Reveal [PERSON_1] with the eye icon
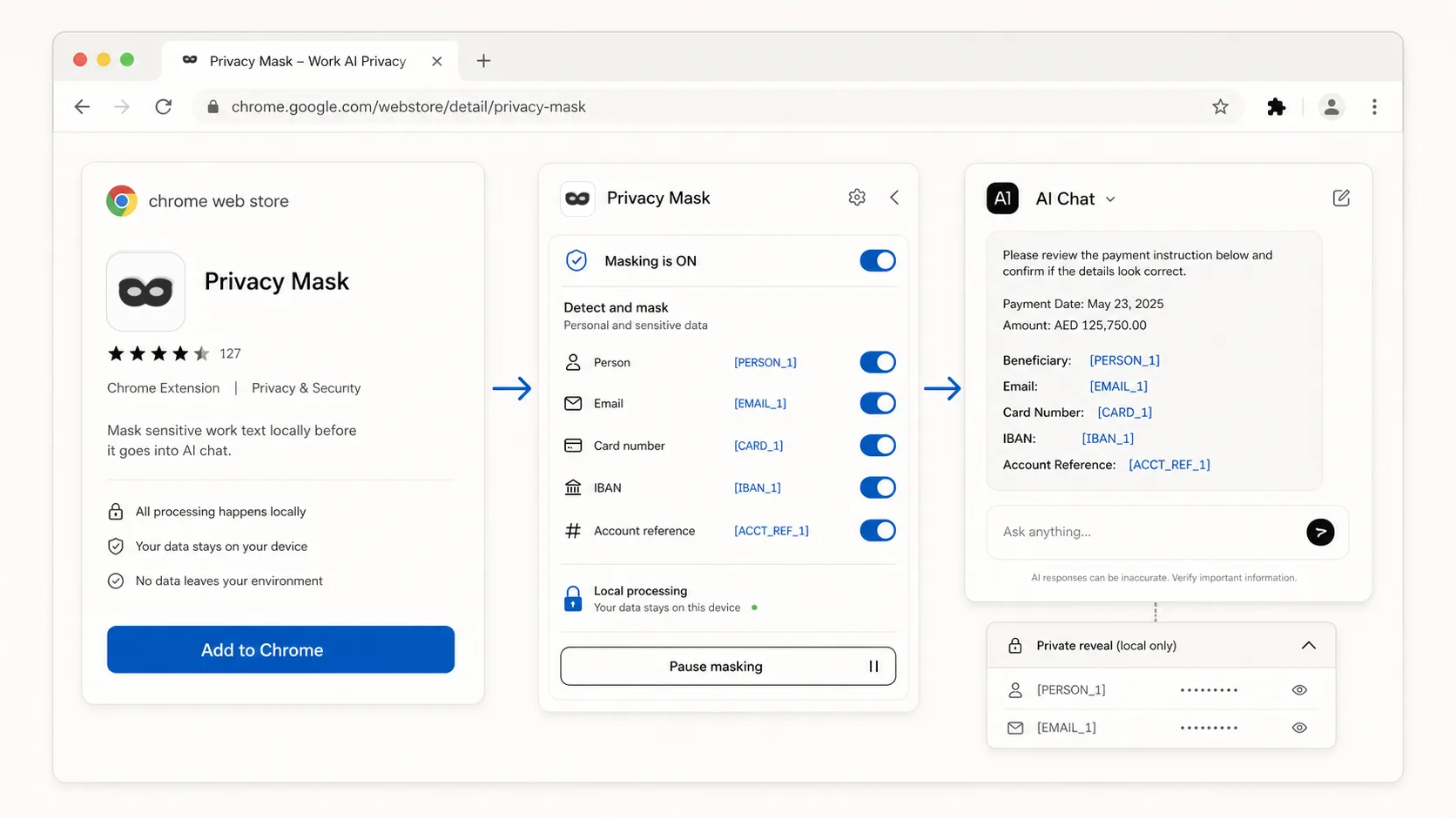This screenshot has height=819, width=1456. [1299, 690]
